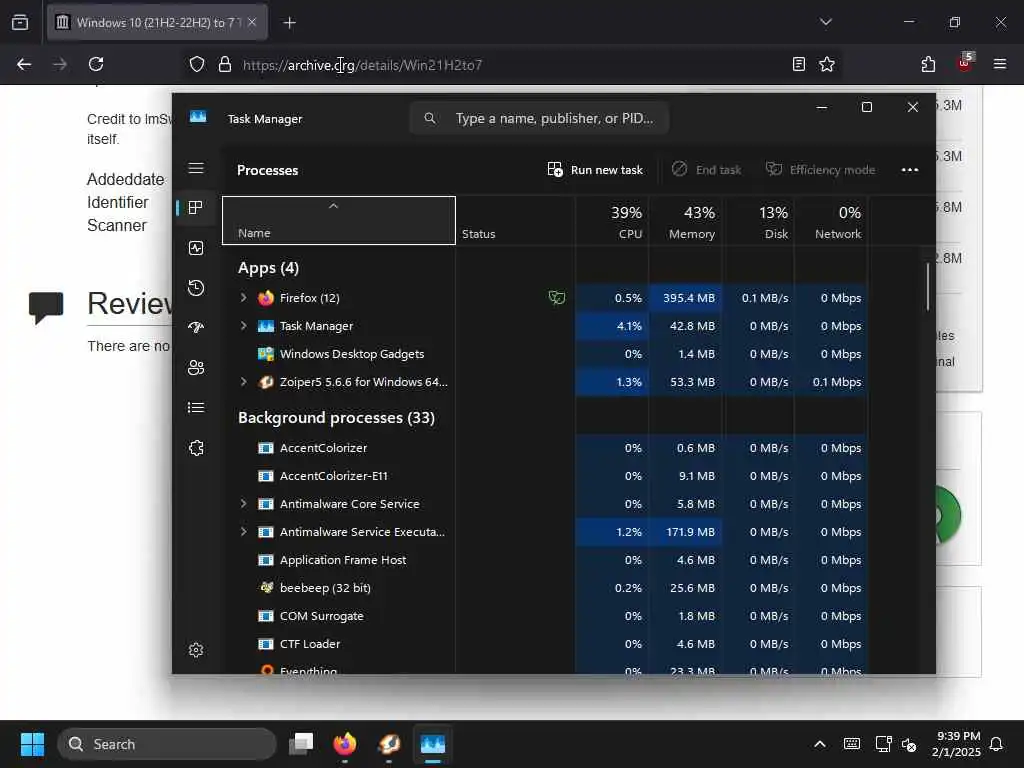Select Application Frame Host process
This screenshot has width=1024, height=768.
pos(545,560)
